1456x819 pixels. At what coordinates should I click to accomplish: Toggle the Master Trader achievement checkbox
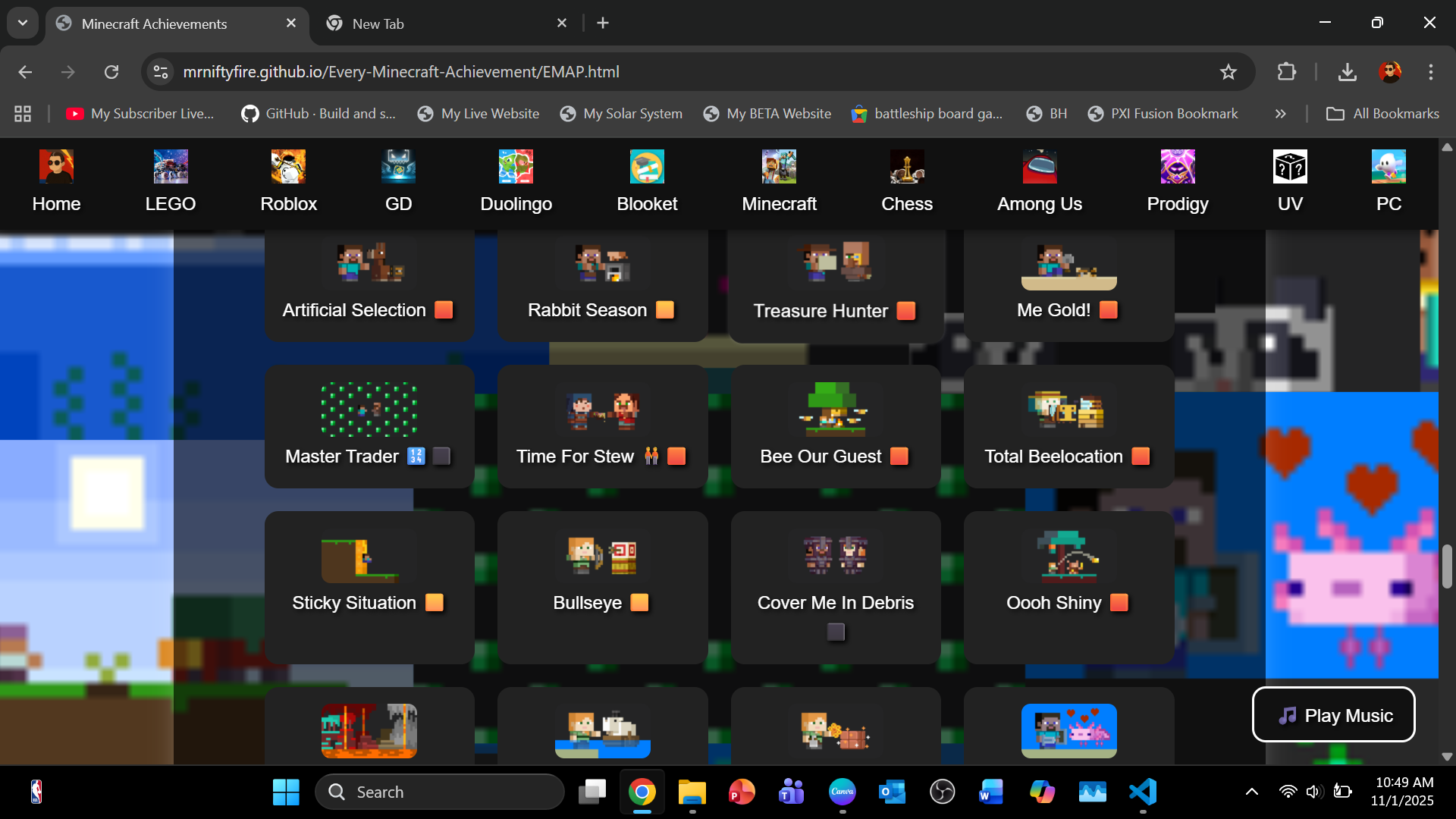click(441, 456)
